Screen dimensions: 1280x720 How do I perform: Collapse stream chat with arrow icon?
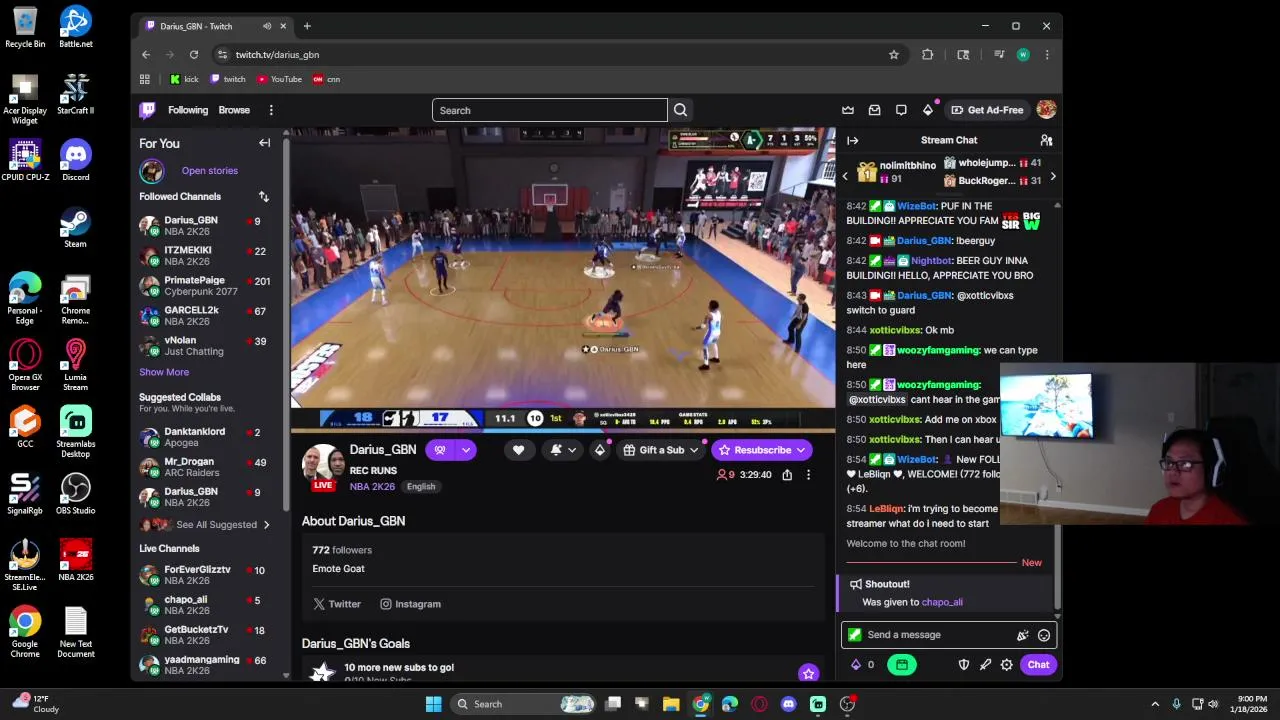(x=852, y=140)
